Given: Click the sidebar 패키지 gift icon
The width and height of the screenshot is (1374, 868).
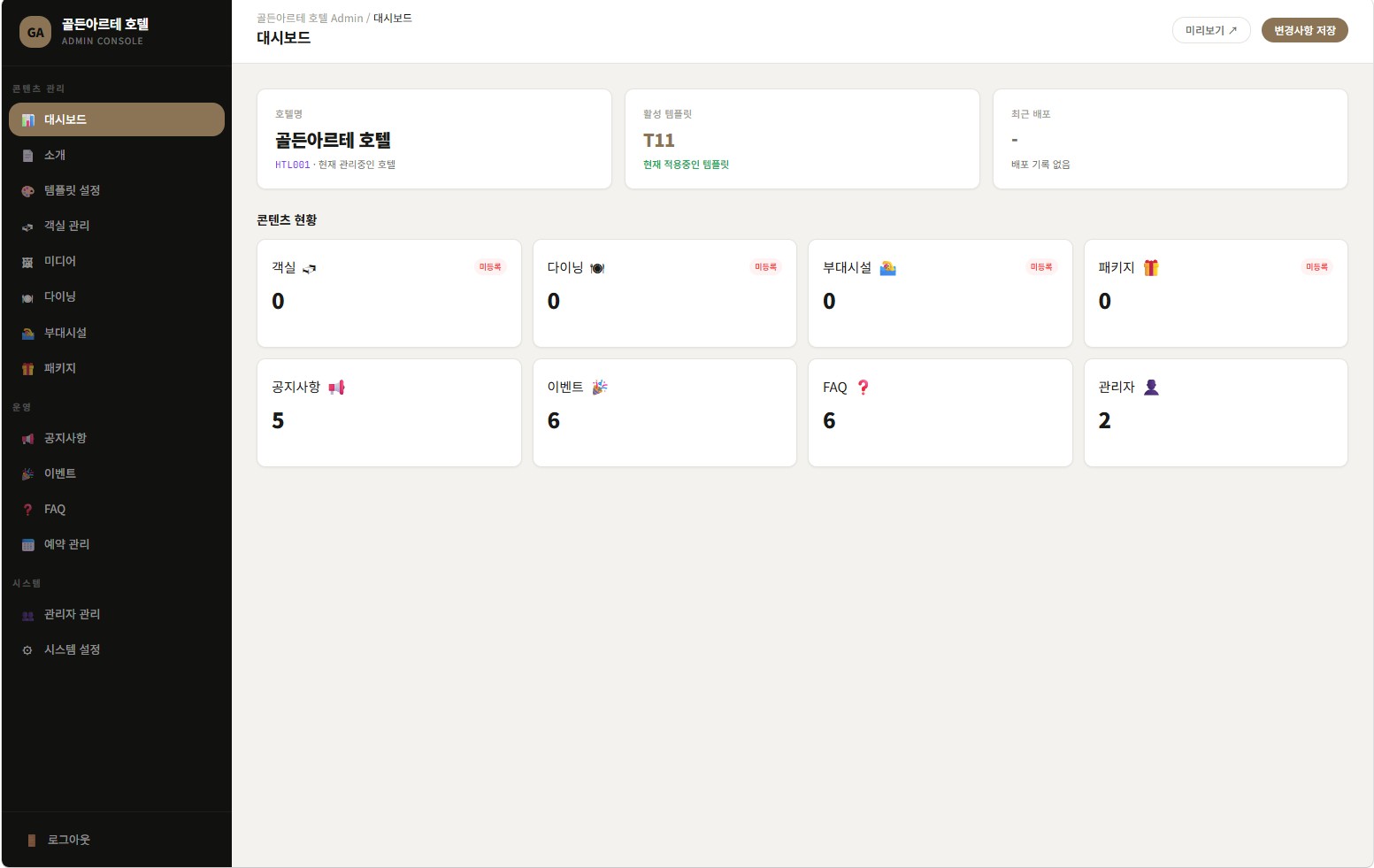Looking at the screenshot, I should point(27,369).
